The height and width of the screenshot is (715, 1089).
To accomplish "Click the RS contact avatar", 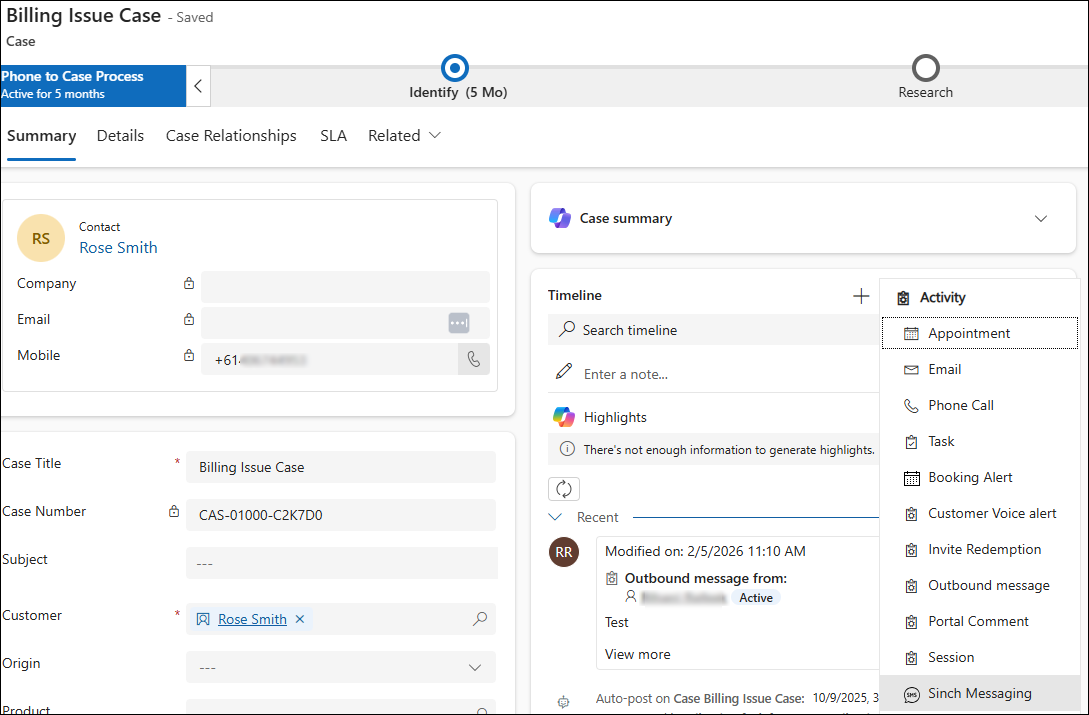I will coord(41,238).
